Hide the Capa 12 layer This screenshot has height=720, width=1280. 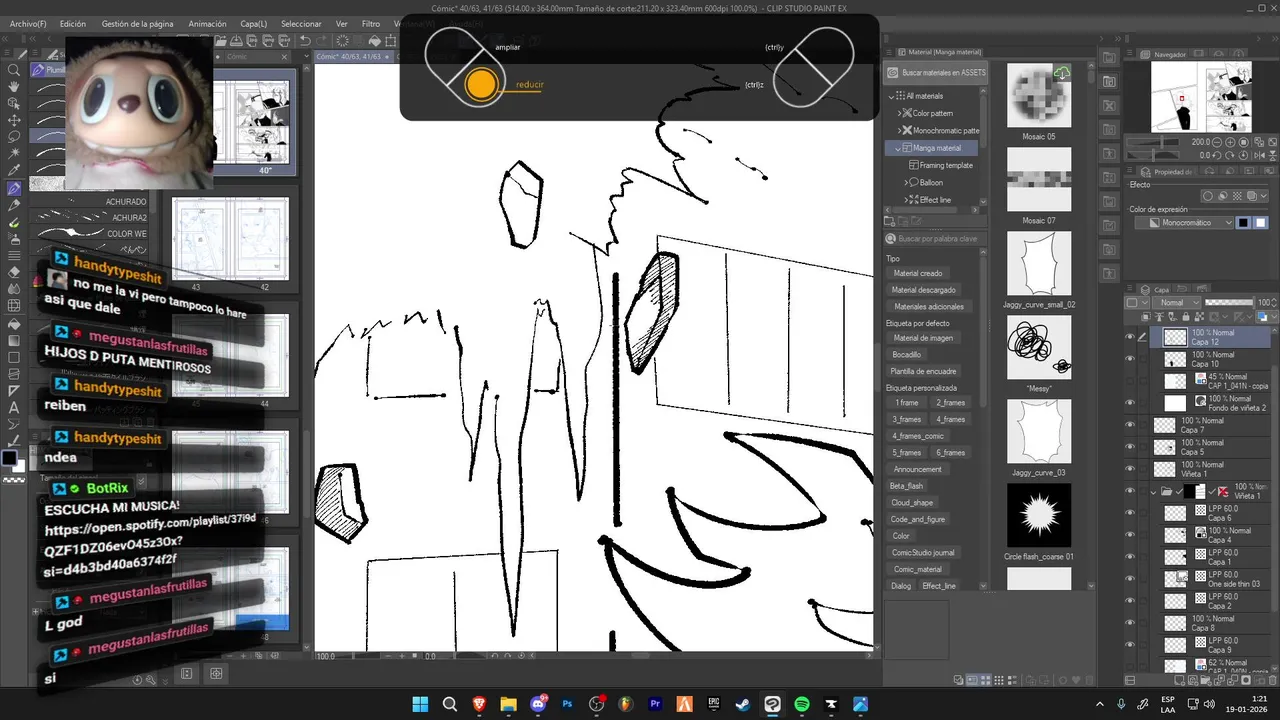tap(1129, 337)
